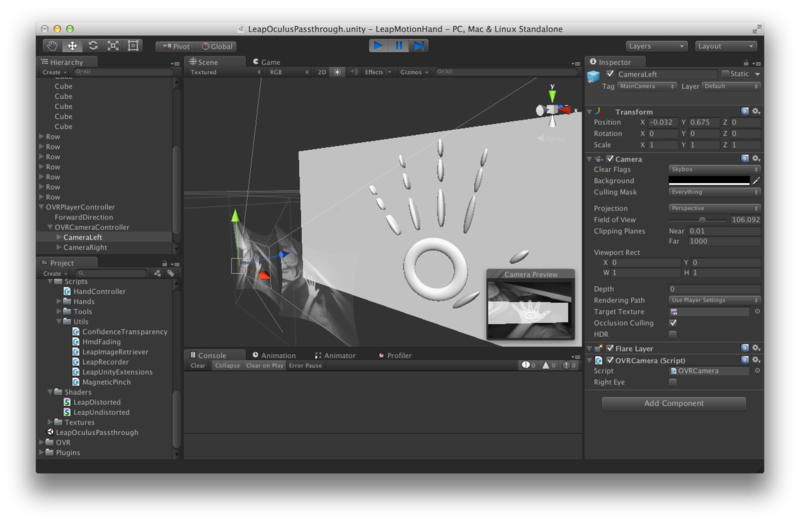Toggle scene lighting sun icon
The height and width of the screenshot is (523, 800).
337,72
